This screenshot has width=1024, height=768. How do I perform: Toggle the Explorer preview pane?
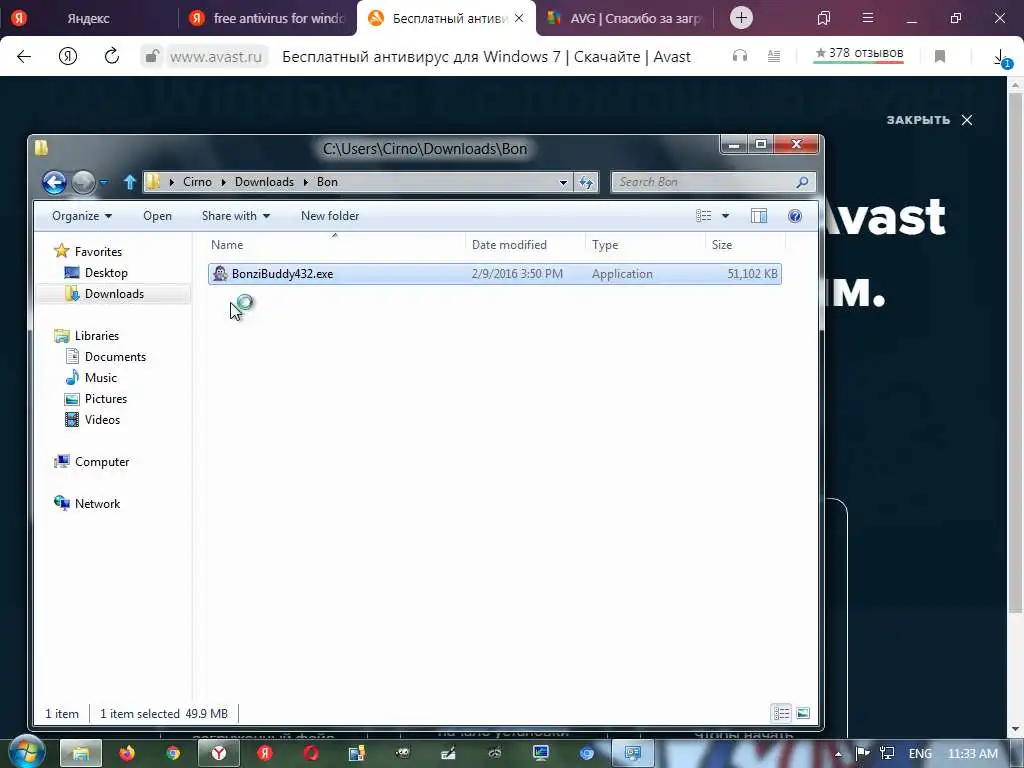[759, 216]
